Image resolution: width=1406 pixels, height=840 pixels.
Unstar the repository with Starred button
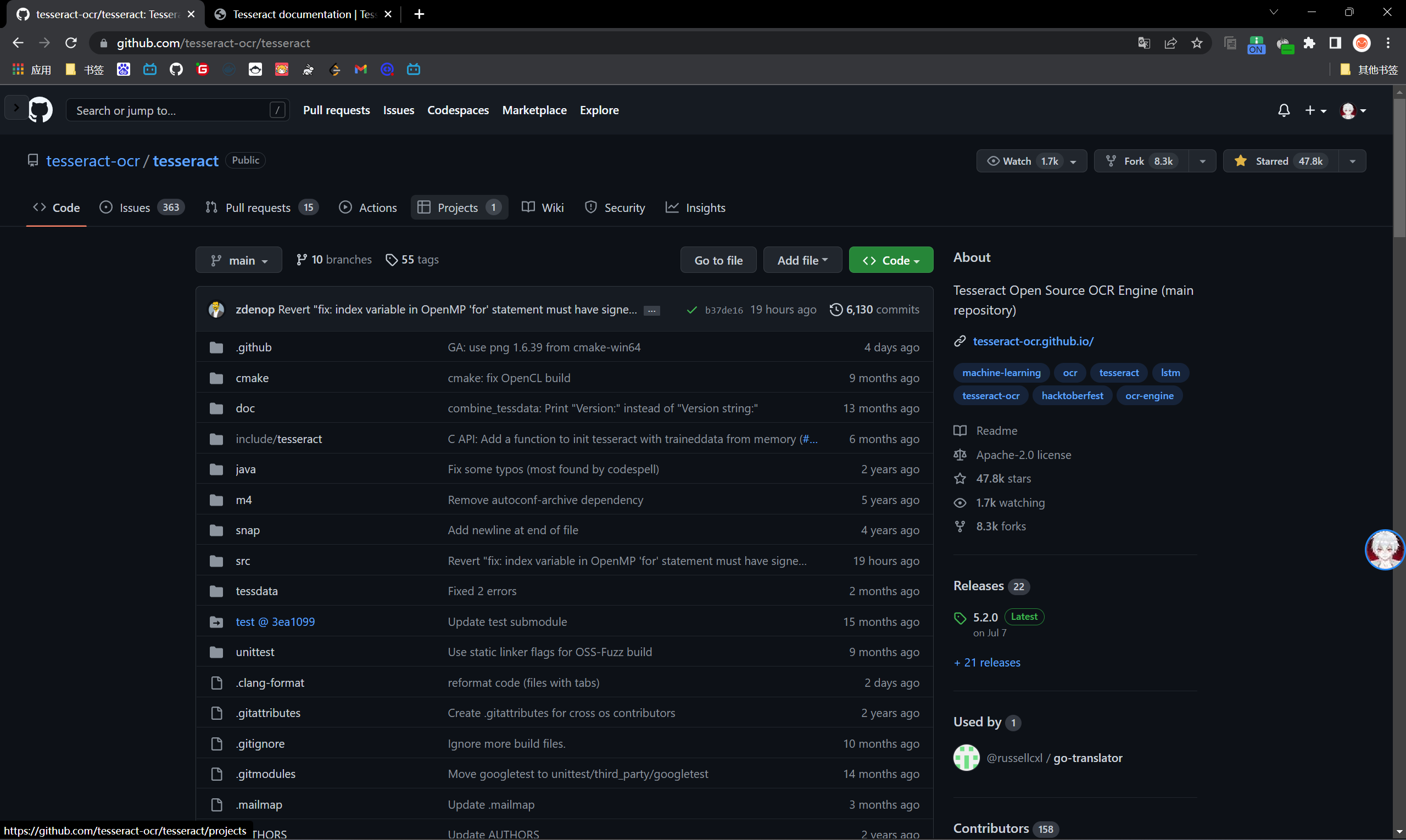(x=1281, y=161)
